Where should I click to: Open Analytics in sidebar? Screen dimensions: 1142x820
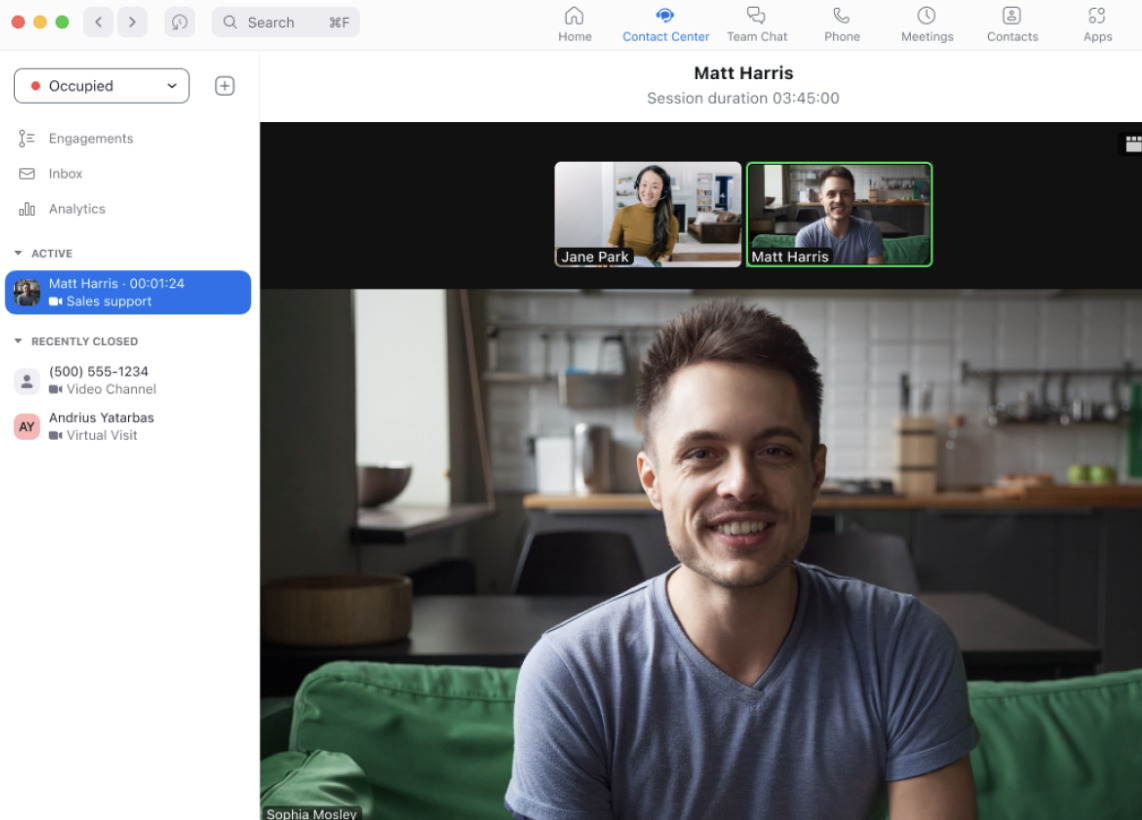76,209
